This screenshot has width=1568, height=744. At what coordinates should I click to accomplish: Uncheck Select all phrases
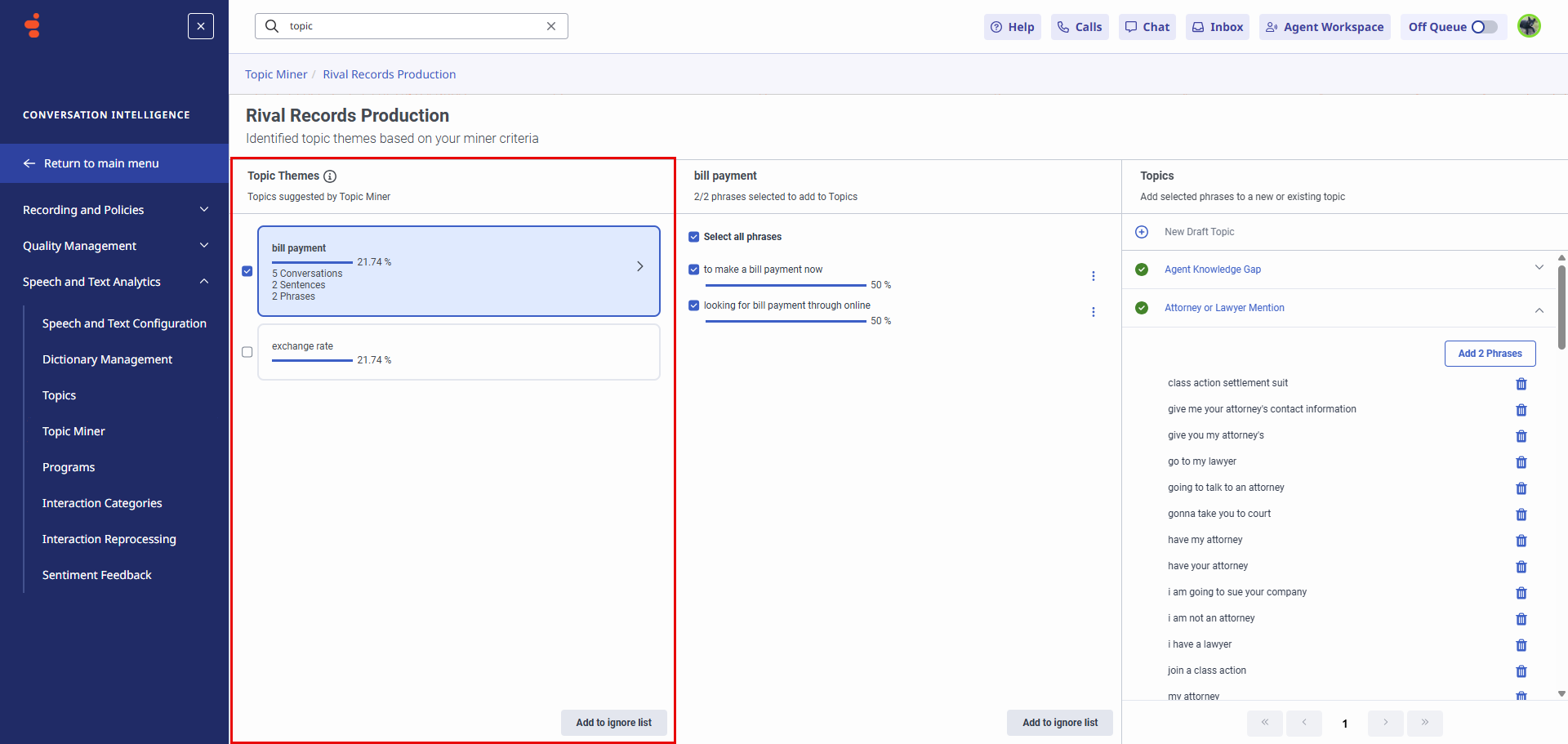pyautogui.click(x=694, y=237)
